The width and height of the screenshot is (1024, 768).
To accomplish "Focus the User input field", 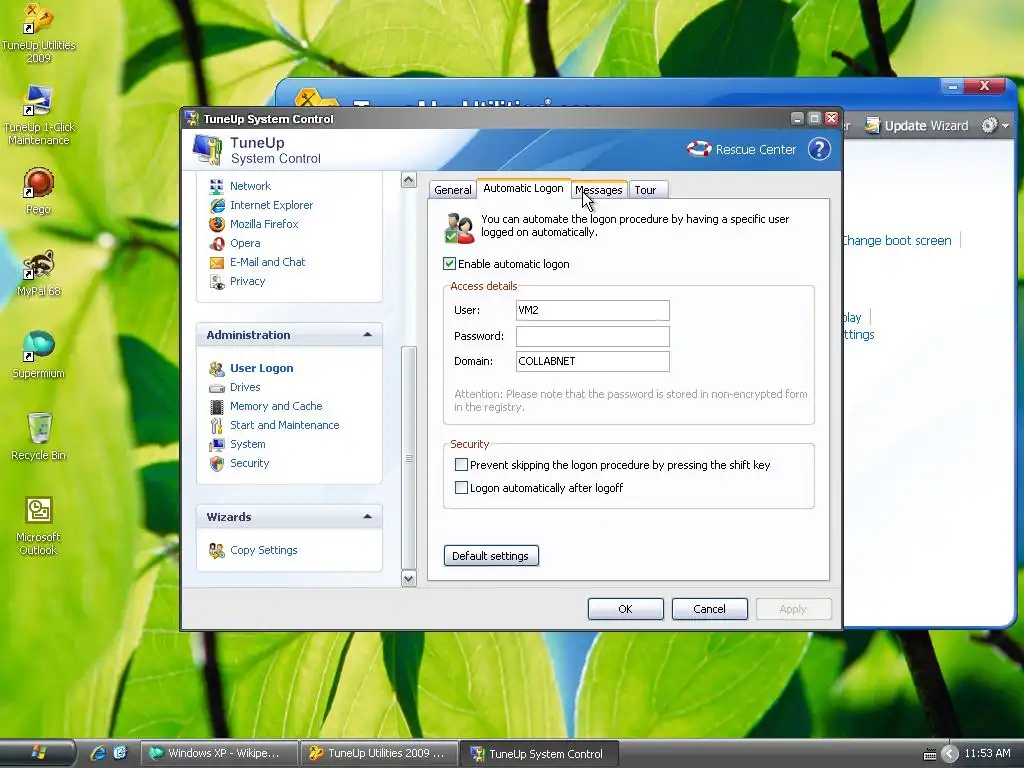I will [x=592, y=310].
